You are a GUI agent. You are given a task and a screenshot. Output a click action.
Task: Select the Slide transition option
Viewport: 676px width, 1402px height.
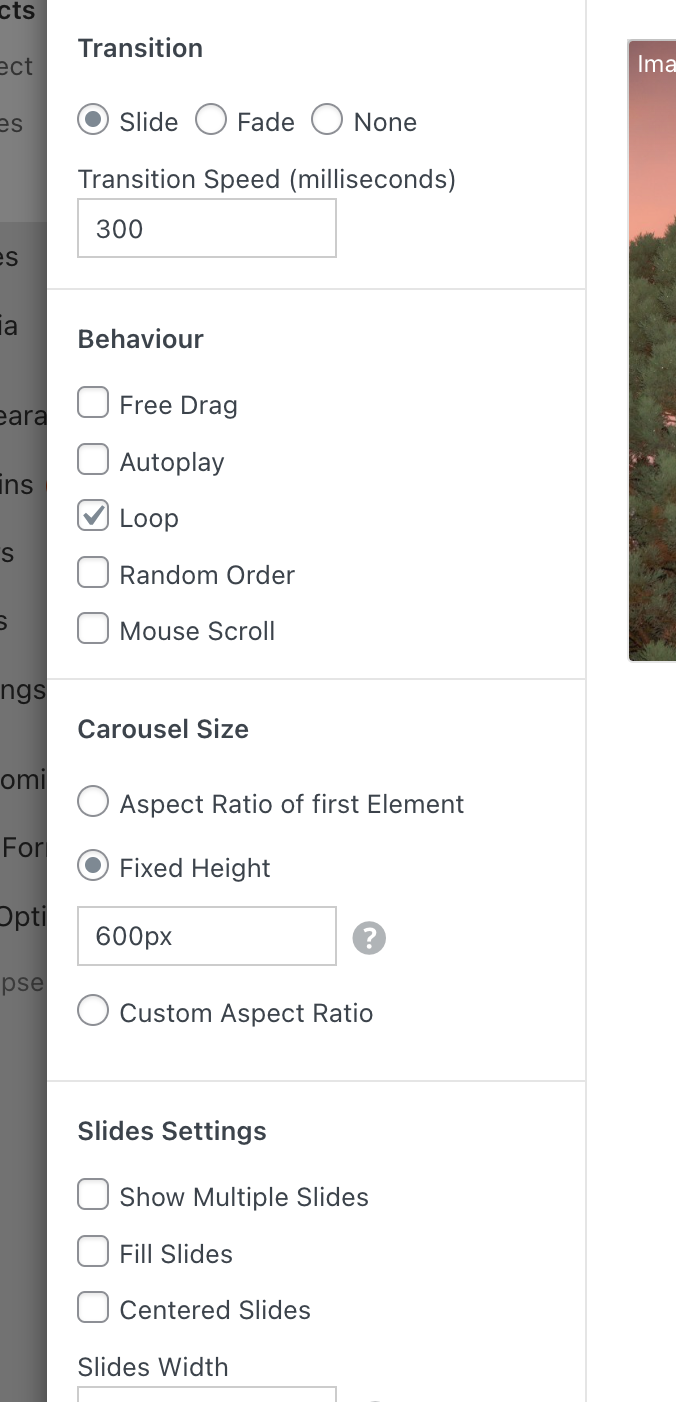93,121
